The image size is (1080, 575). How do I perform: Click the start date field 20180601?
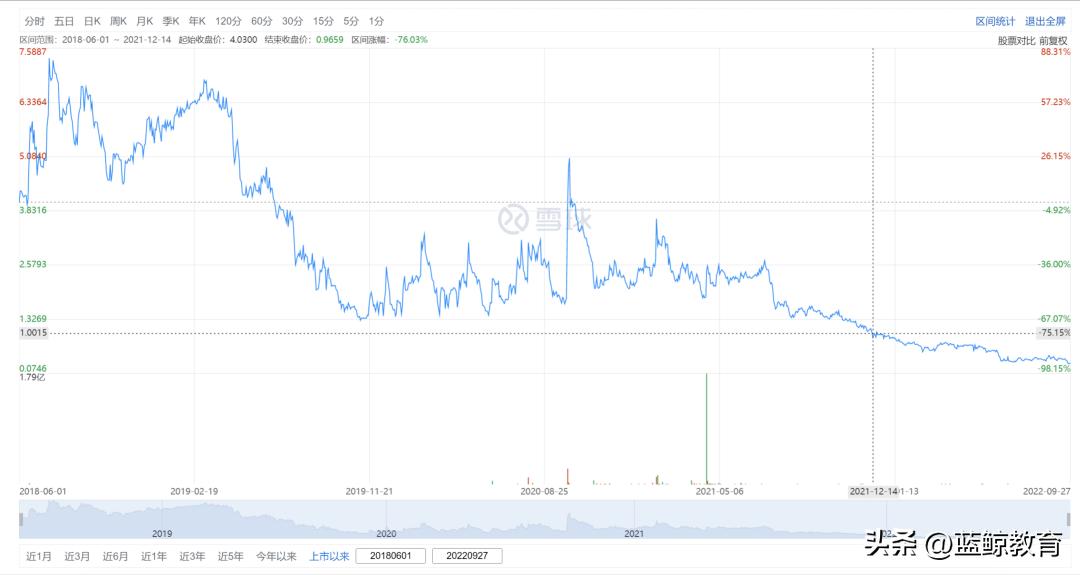[391, 556]
